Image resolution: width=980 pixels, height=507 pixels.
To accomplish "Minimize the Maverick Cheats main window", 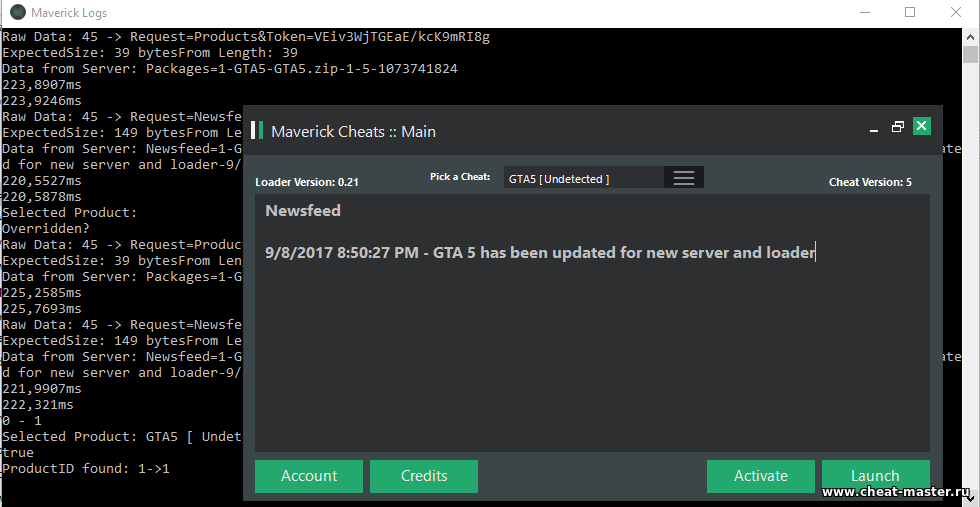I will (873, 128).
